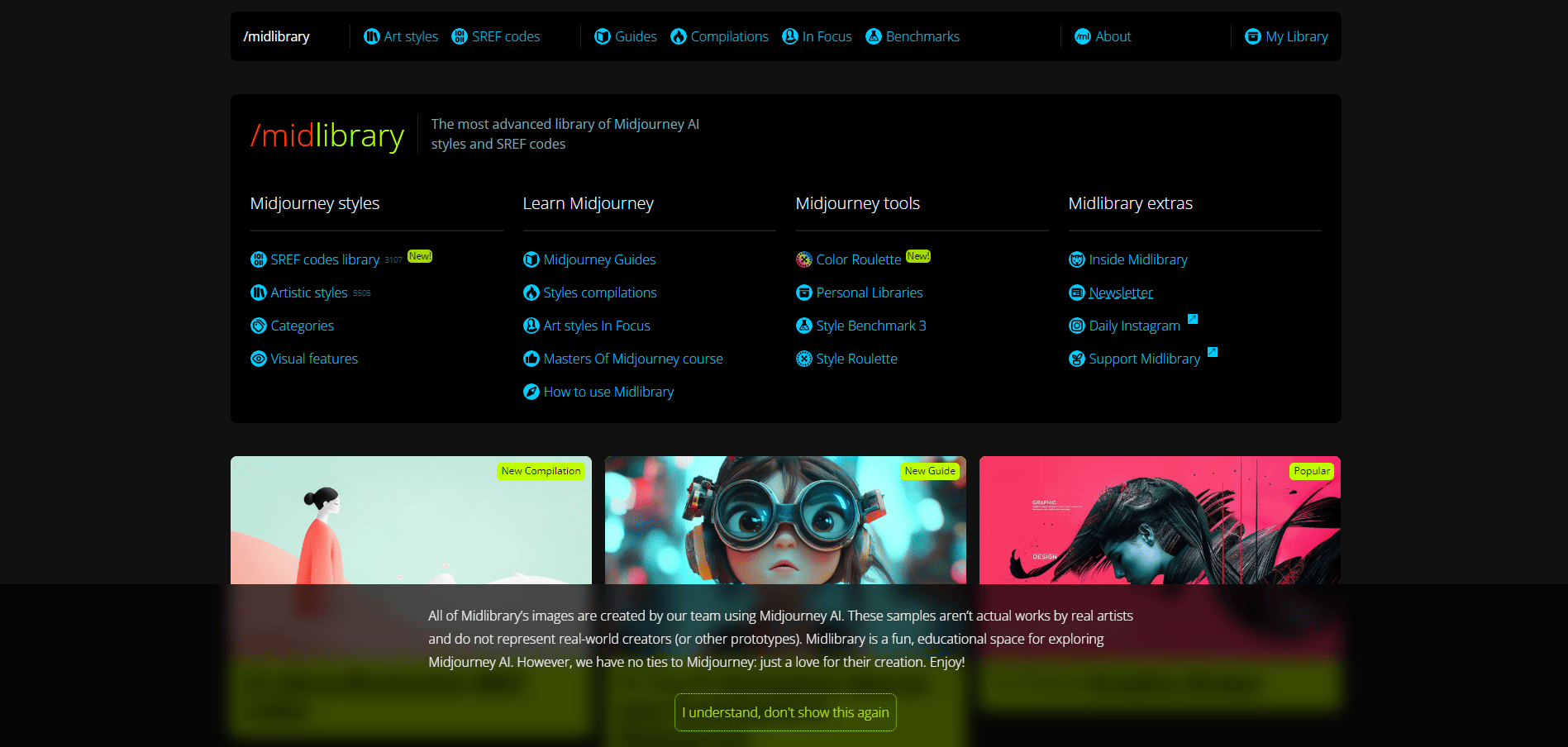1568x747 pixels.
Task: Open the New Compilation card thumbnail
Action: [x=411, y=521]
